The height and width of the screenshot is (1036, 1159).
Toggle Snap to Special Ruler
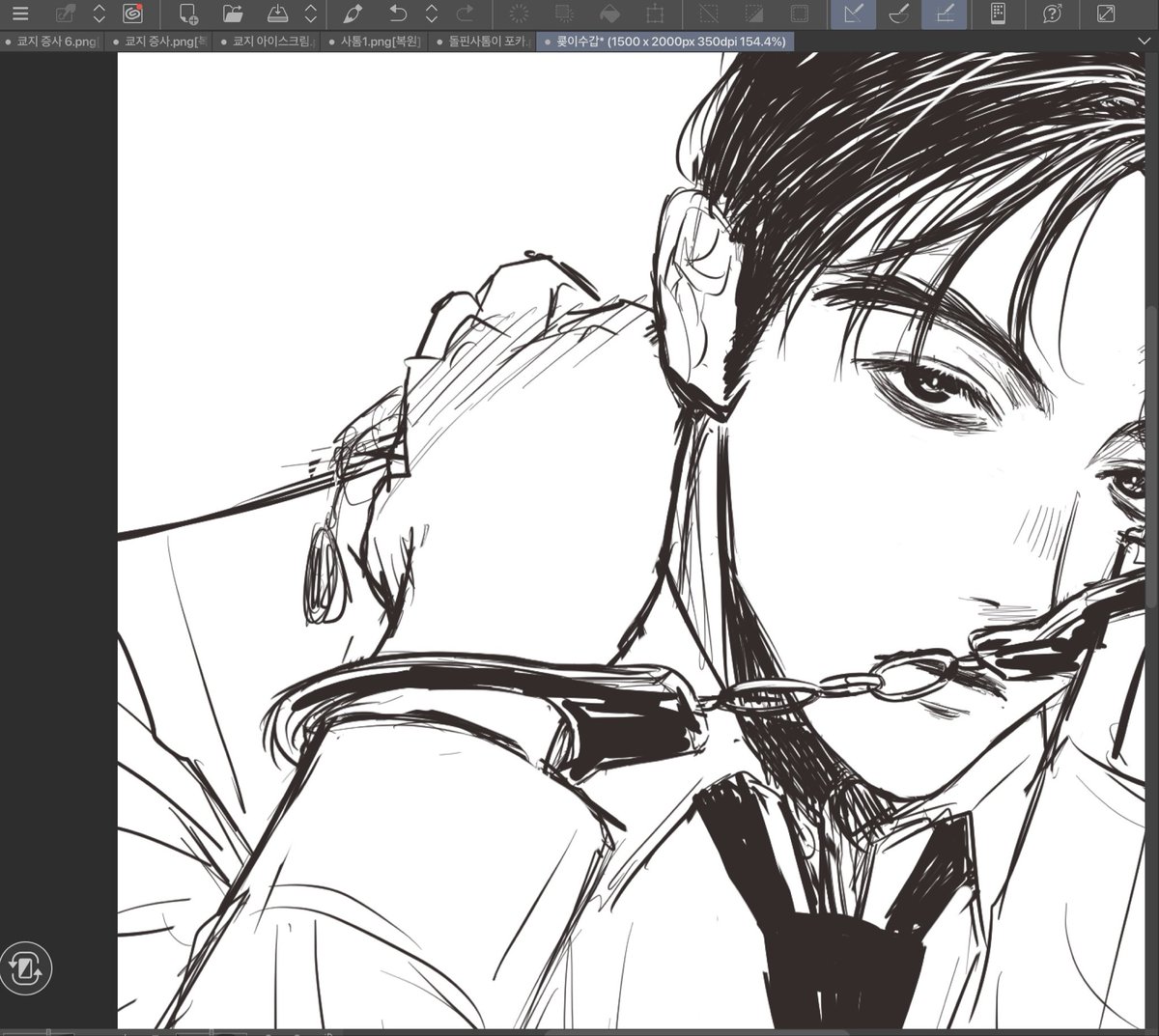pyautogui.click(x=898, y=14)
